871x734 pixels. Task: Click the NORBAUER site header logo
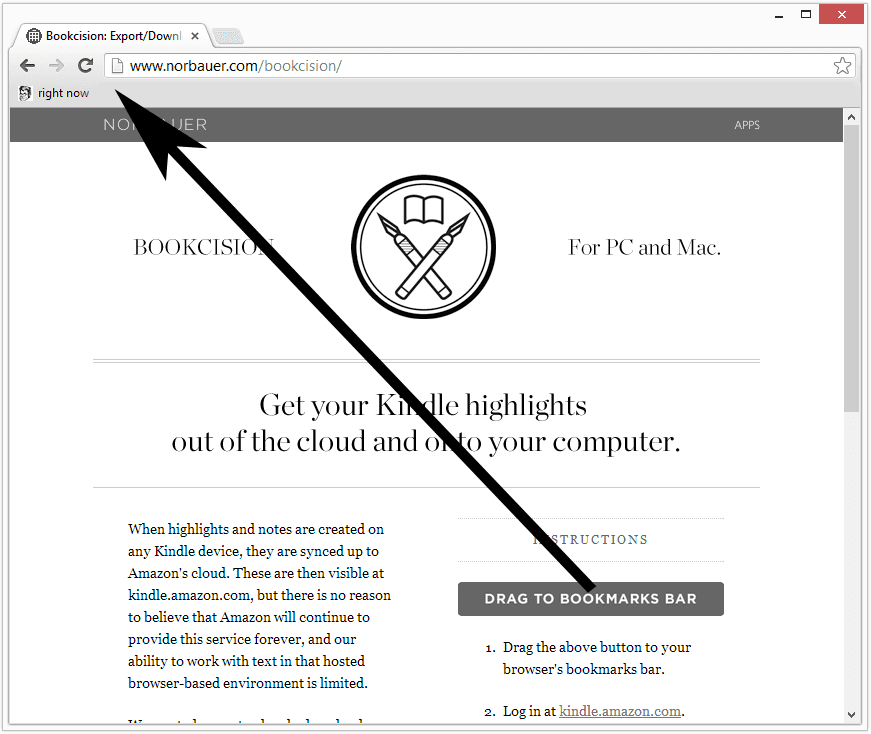pos(155,124)
